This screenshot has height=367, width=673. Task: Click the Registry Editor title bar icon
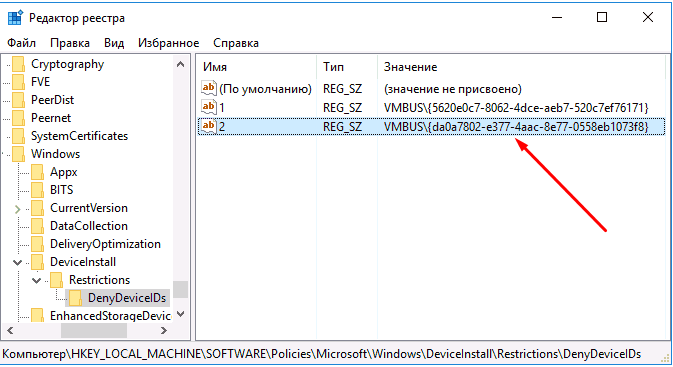[15, 18]
